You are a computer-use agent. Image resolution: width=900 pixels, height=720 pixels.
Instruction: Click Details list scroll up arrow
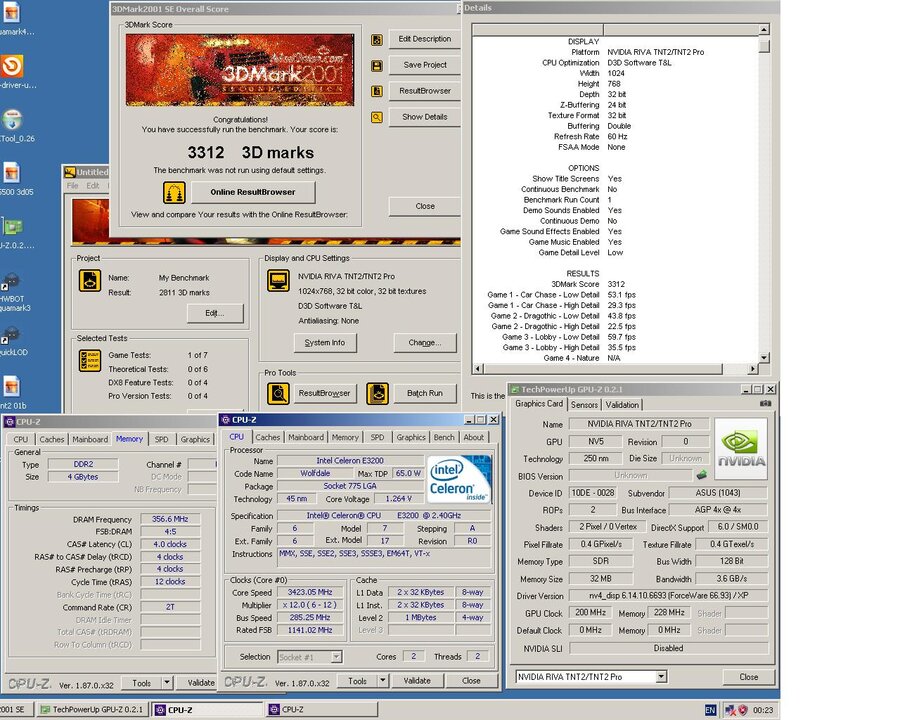click(763, 29)
